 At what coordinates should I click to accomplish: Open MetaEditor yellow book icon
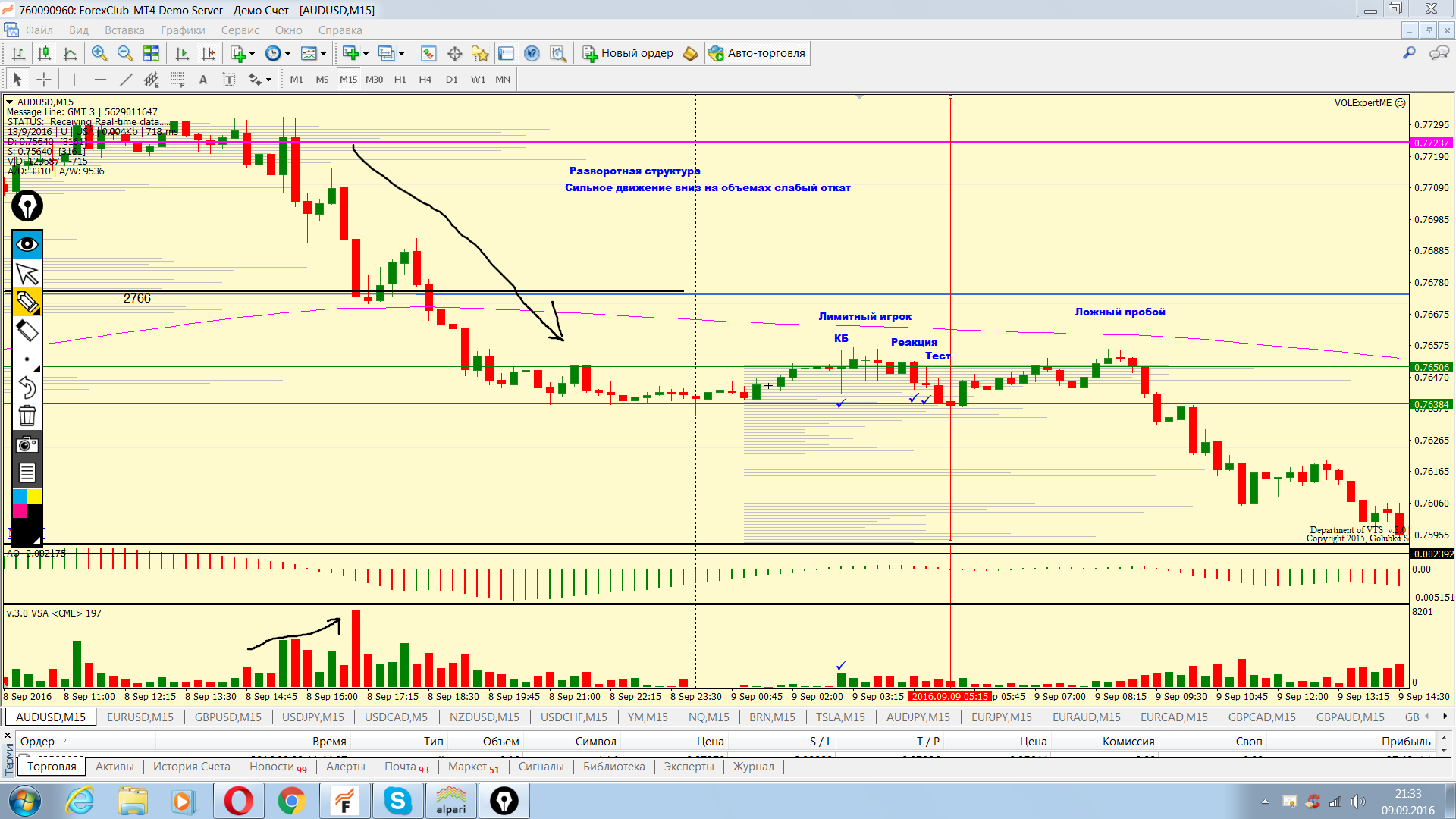(690, 53)
